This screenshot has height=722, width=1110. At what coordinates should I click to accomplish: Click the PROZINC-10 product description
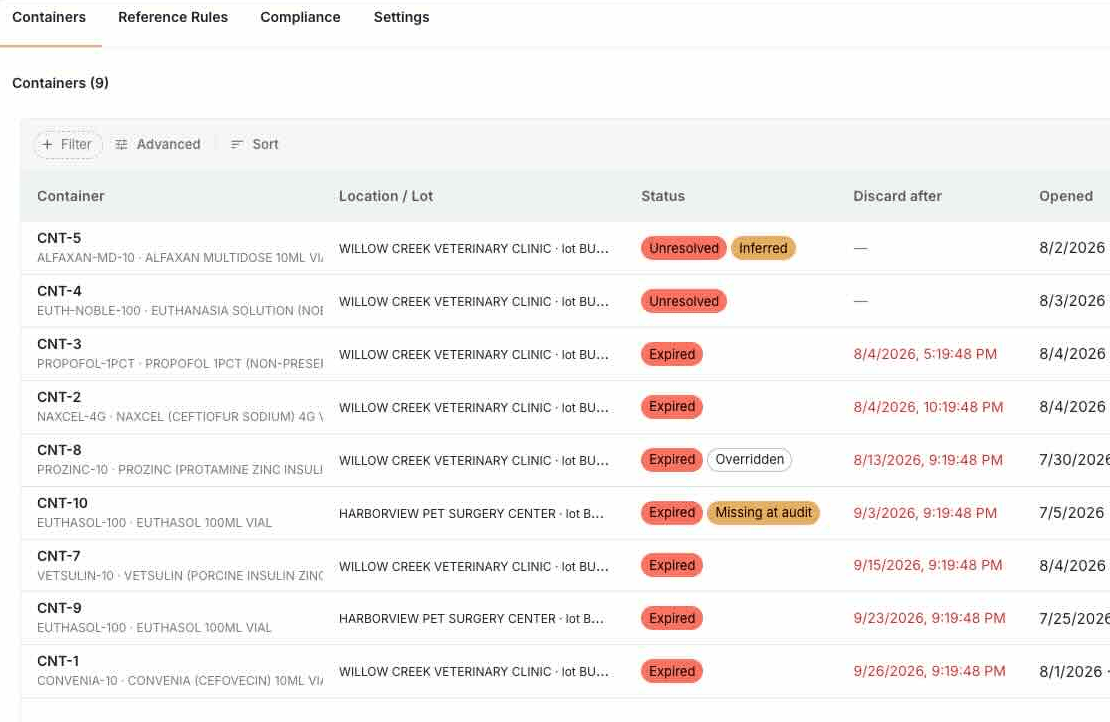[x=180, y=470]
